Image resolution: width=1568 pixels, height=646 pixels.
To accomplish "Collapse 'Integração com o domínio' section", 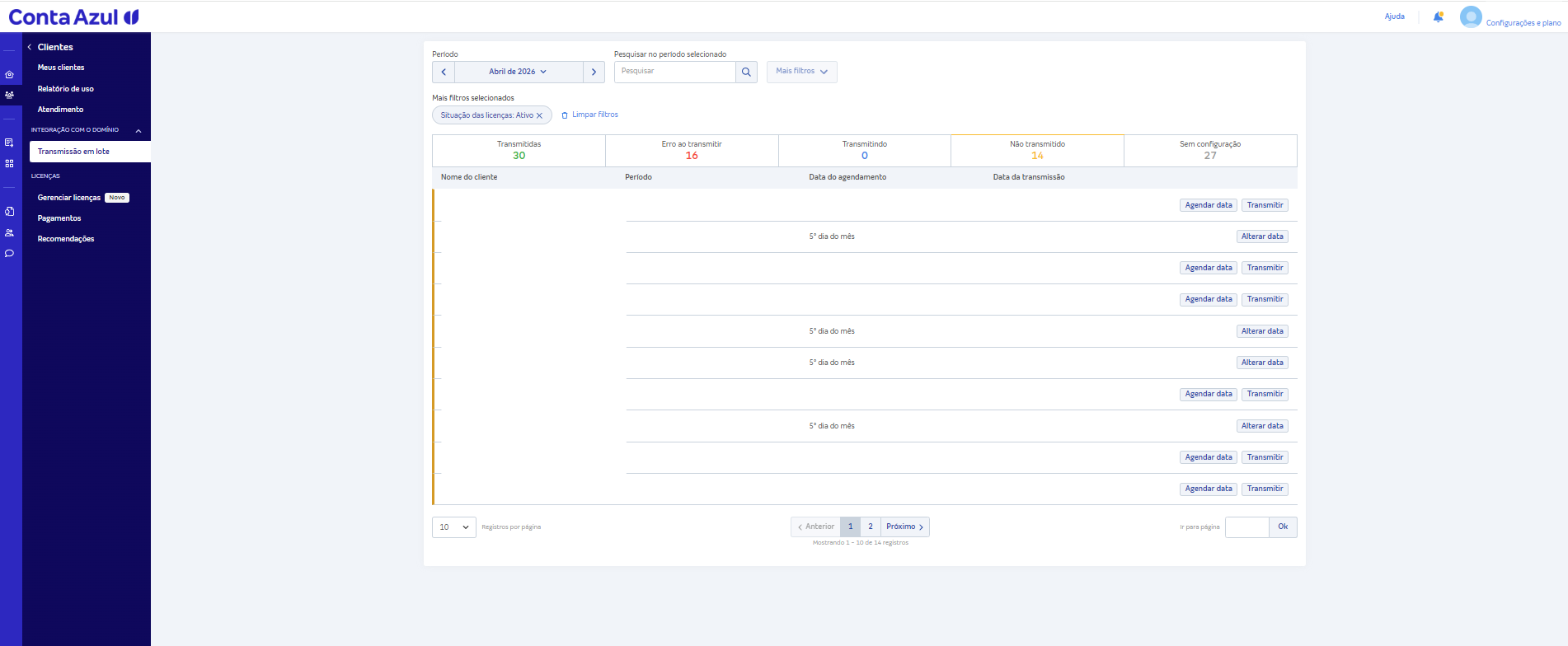I will point(138,131).
